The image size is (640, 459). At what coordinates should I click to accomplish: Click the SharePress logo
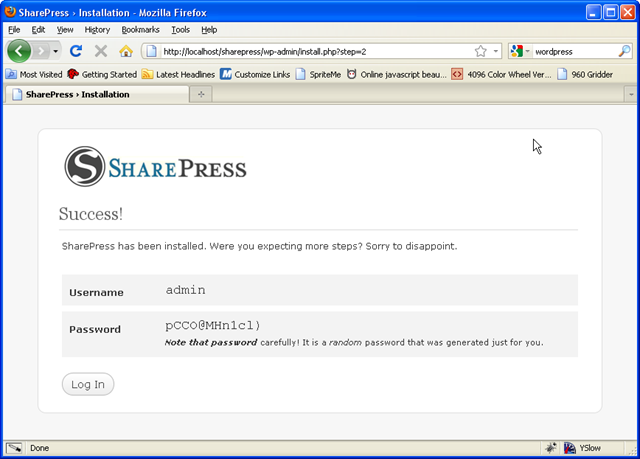[156, 166]
